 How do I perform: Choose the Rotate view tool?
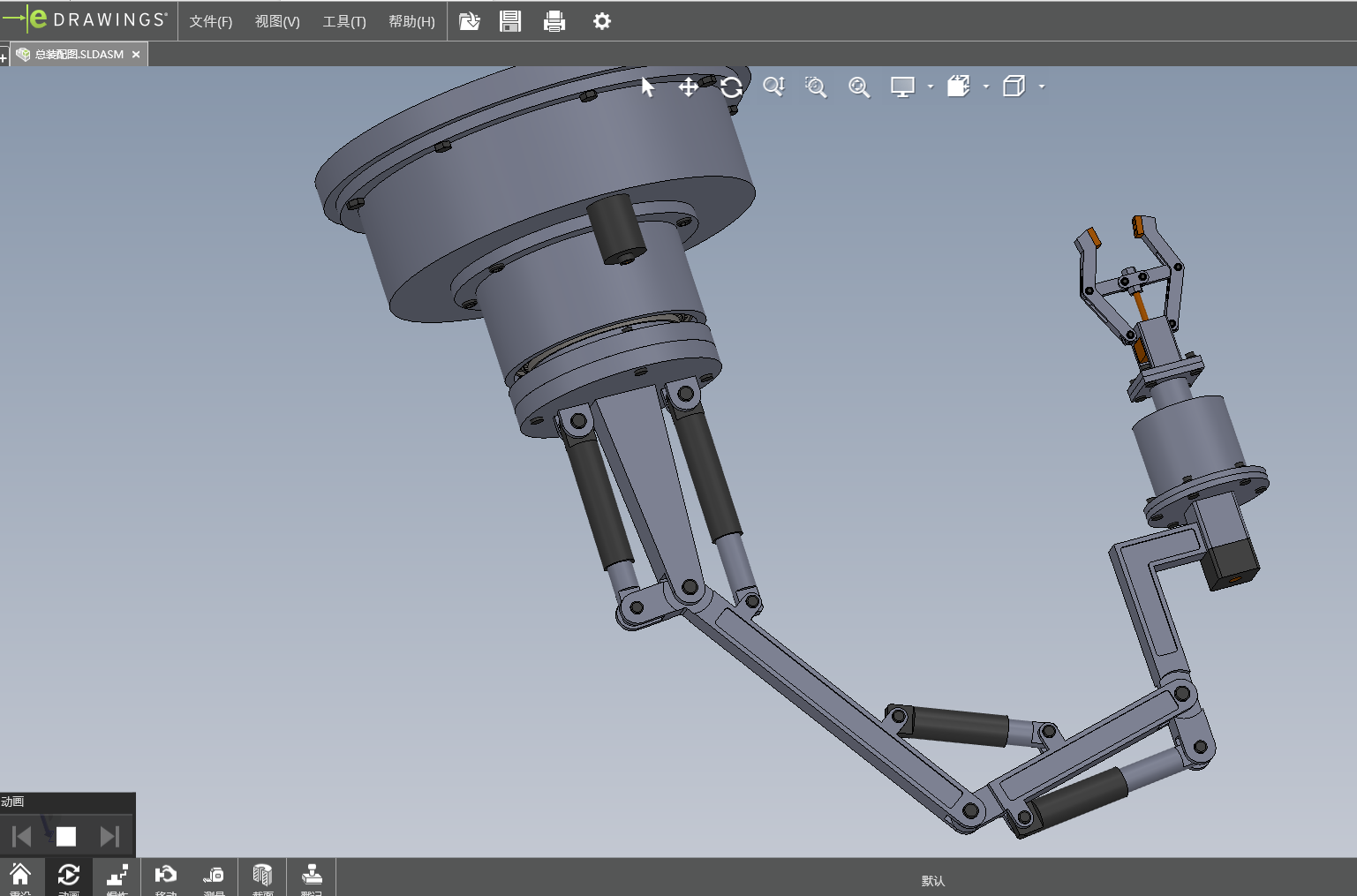pos(731,87)
